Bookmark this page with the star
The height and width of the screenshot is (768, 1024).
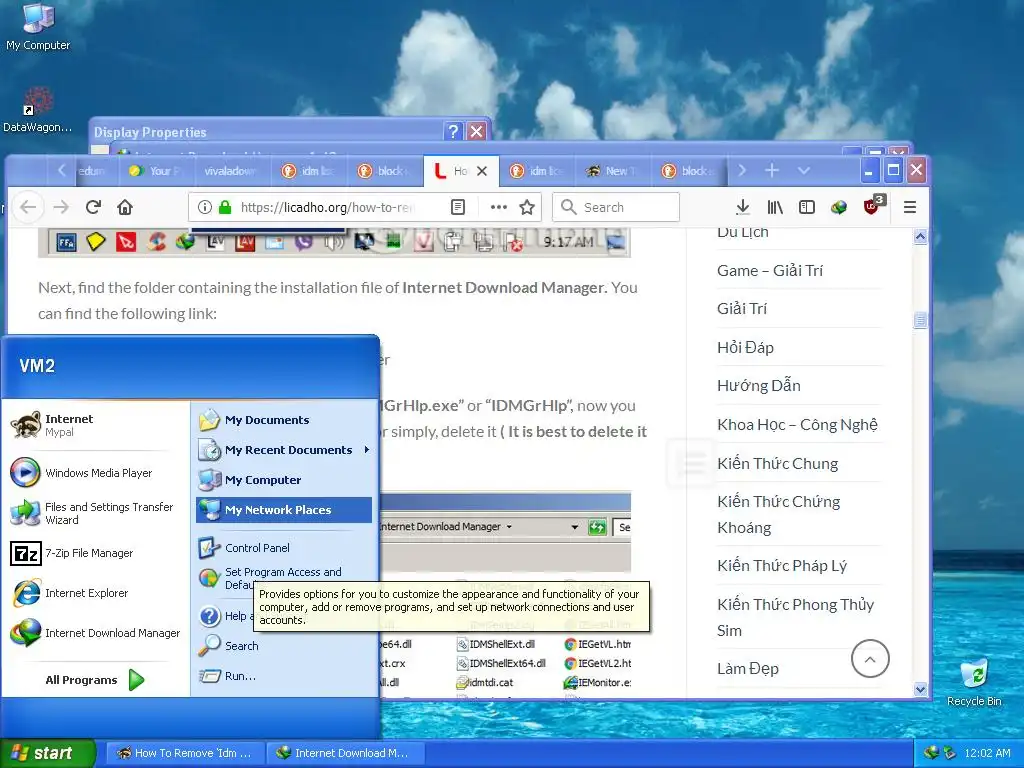(x=527, y=207)
